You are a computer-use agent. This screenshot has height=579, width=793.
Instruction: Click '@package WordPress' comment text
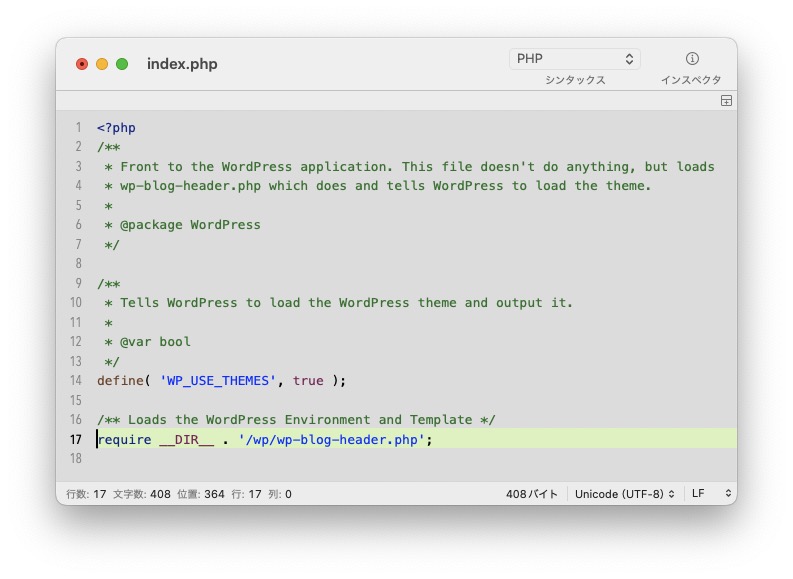tap(190, 225)
